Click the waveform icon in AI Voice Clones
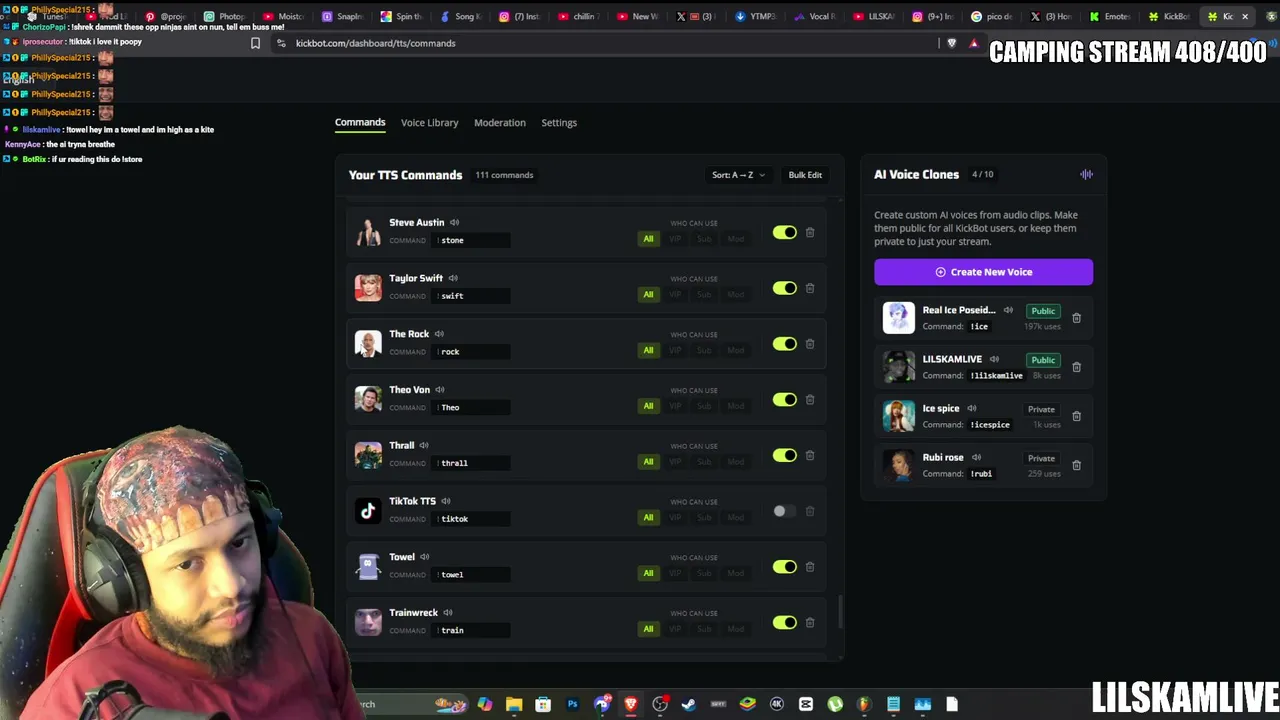The width and height of the screenshot is (1280, 720). 1086,174
